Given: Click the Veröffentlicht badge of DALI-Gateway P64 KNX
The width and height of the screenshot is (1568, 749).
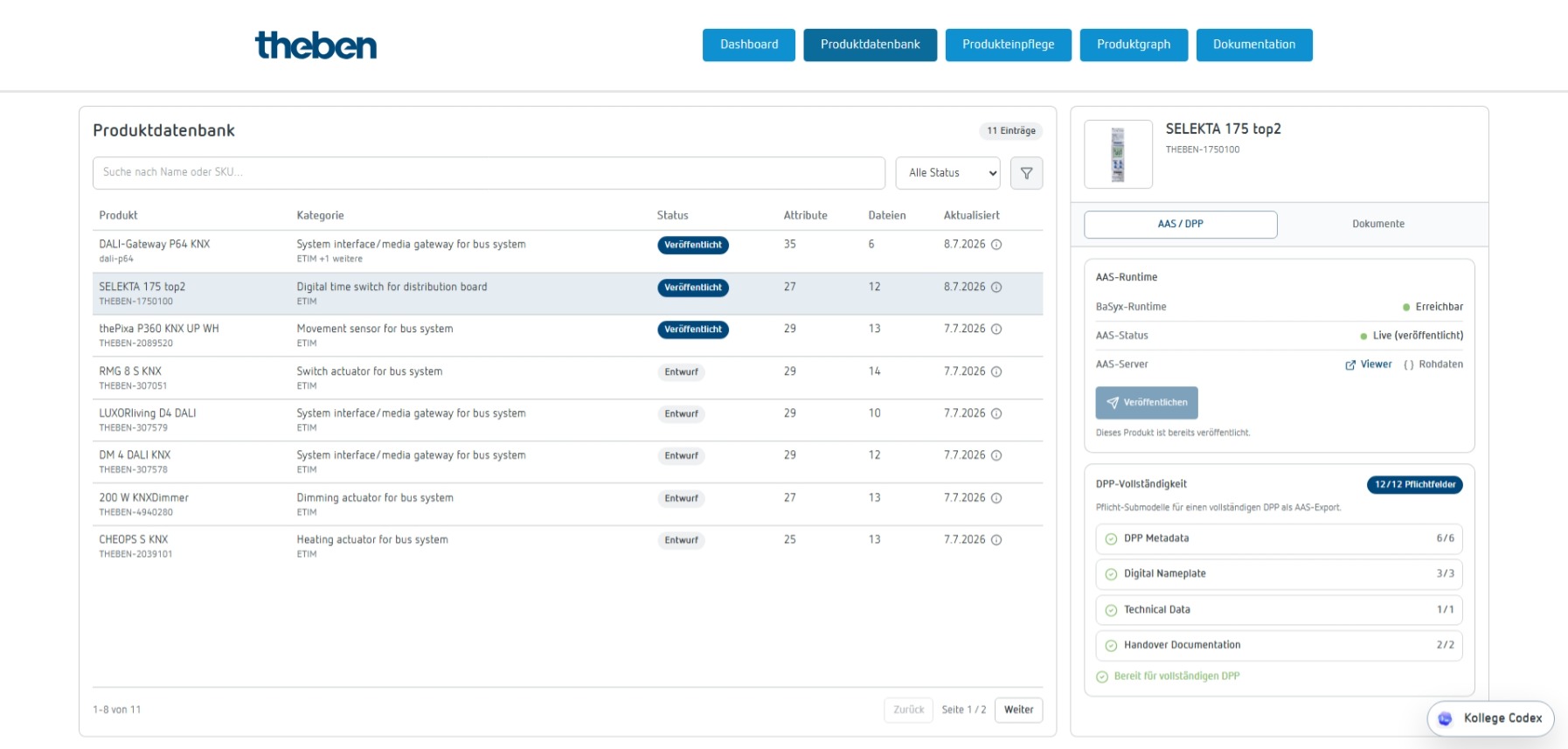Looking at the screenshot, I should (x=693, y=246).
